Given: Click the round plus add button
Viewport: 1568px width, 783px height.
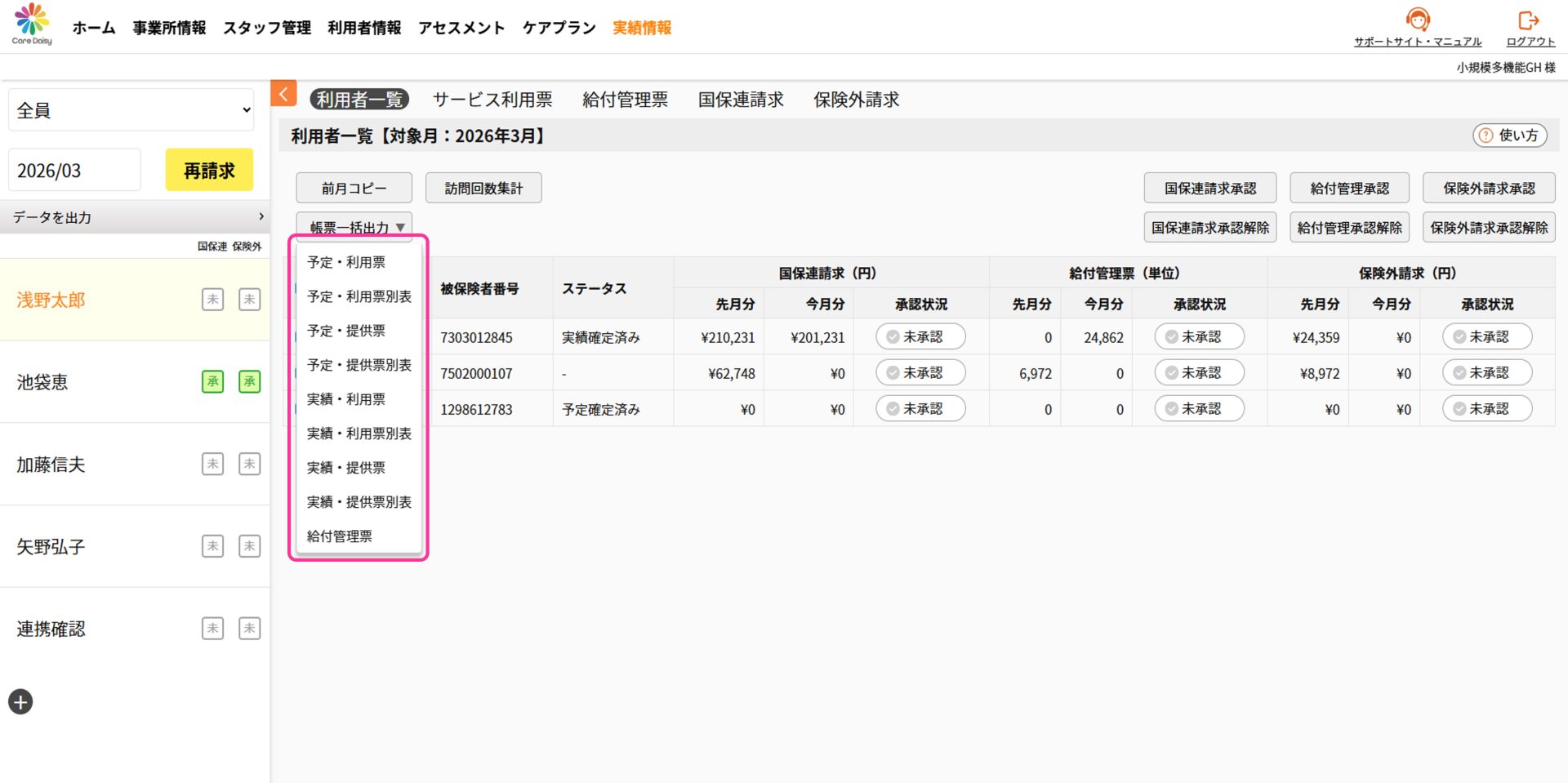Looking at the screenshot, I should [x=20, y=701].
